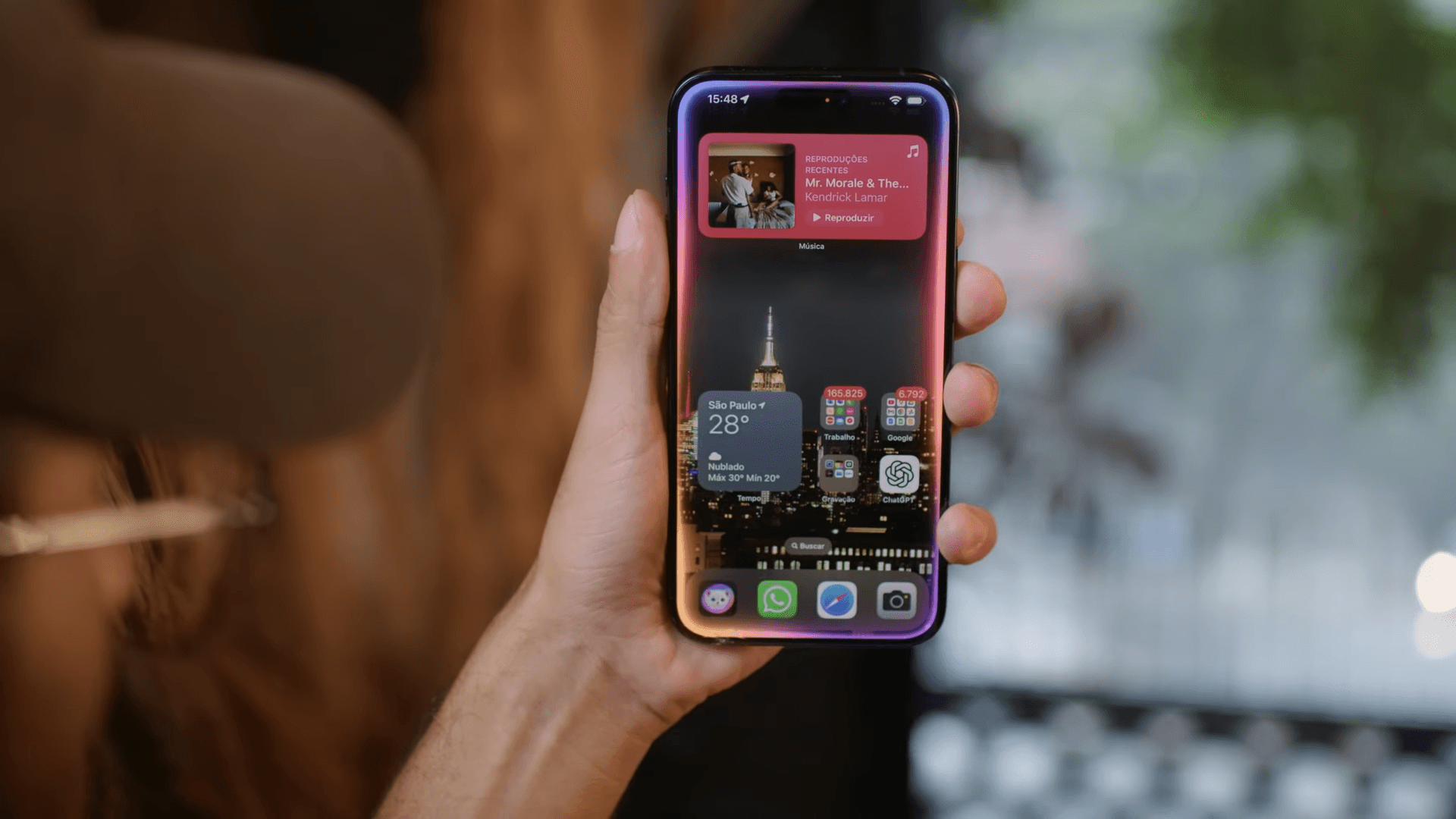Image resolution: width=1456 pixels, height=819 pixels.
Task: Open Trabalho app folder
Action: point(840,416)
